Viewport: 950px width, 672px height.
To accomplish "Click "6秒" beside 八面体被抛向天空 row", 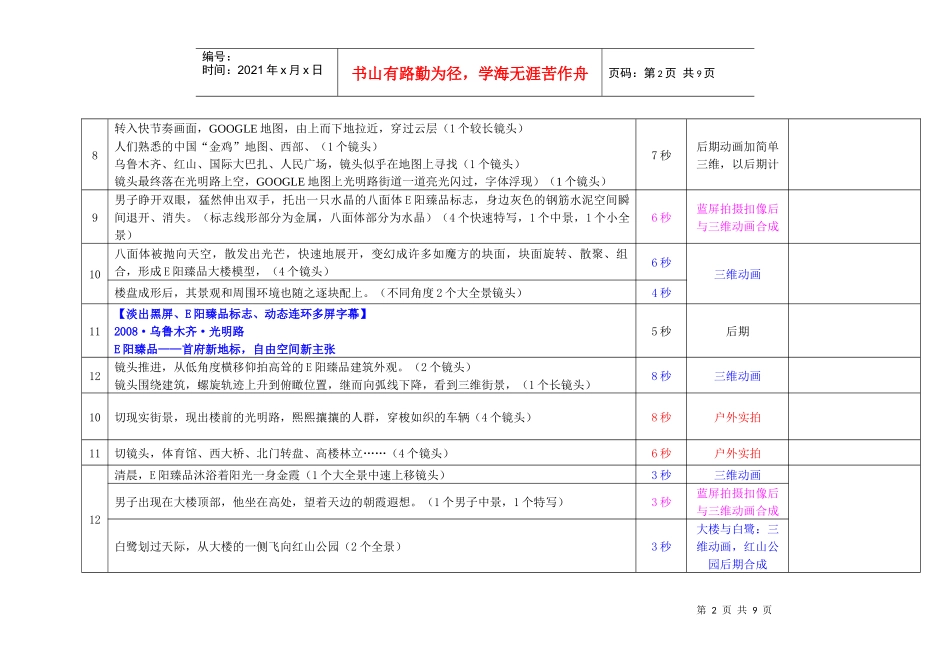I will coord(661,262).
